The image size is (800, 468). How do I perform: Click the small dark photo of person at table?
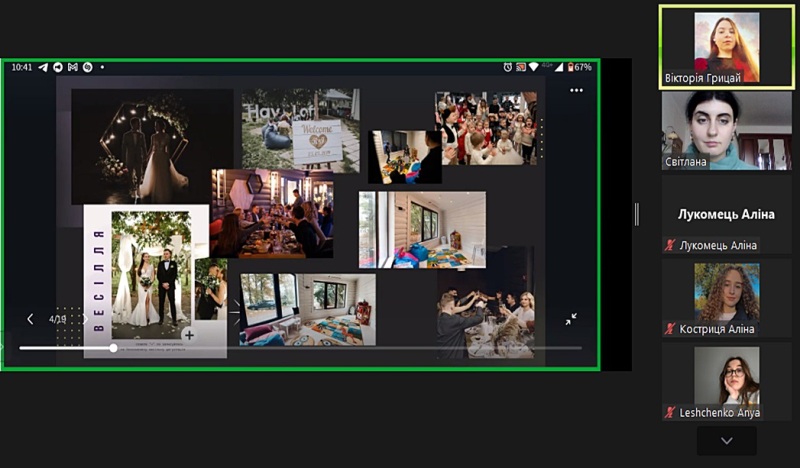click(405, 157)
